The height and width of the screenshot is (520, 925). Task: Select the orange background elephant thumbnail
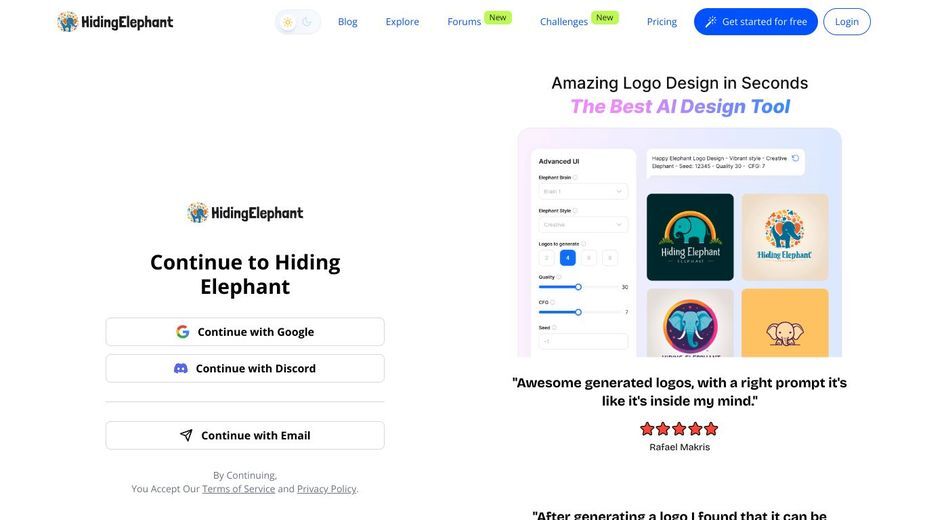(785, 323)
